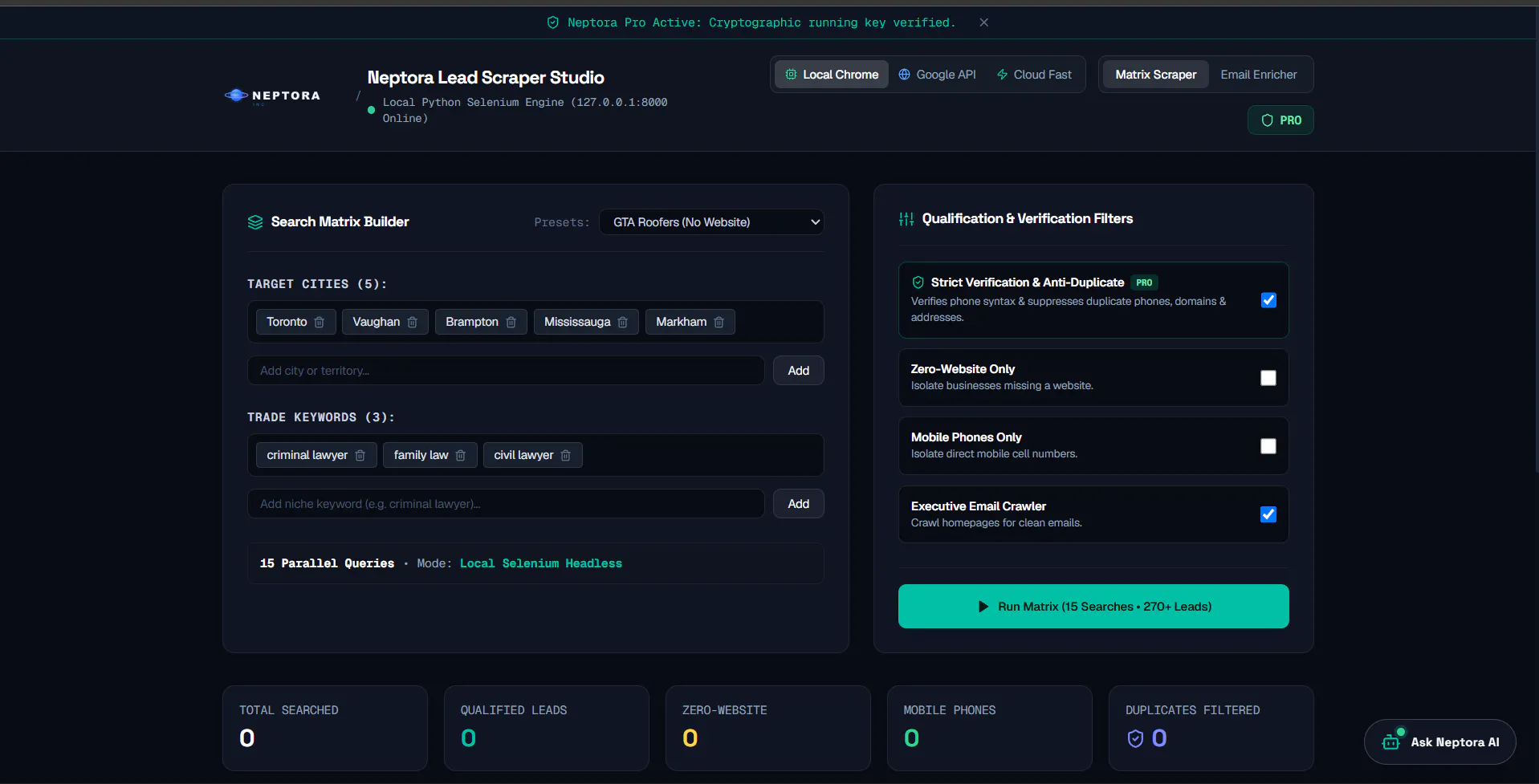
Task: Click the Mobile Phones stat card
Action: (x=990, y=728)
